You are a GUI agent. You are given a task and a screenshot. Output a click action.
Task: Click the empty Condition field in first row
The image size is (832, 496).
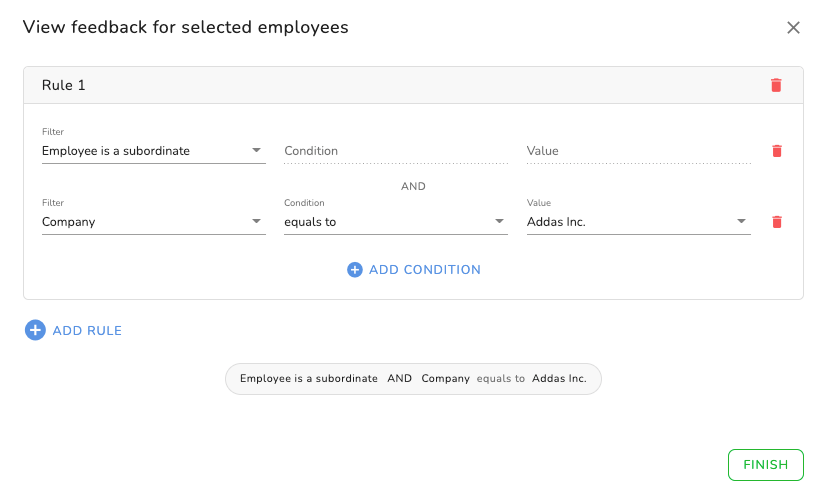tap(395, 151)
